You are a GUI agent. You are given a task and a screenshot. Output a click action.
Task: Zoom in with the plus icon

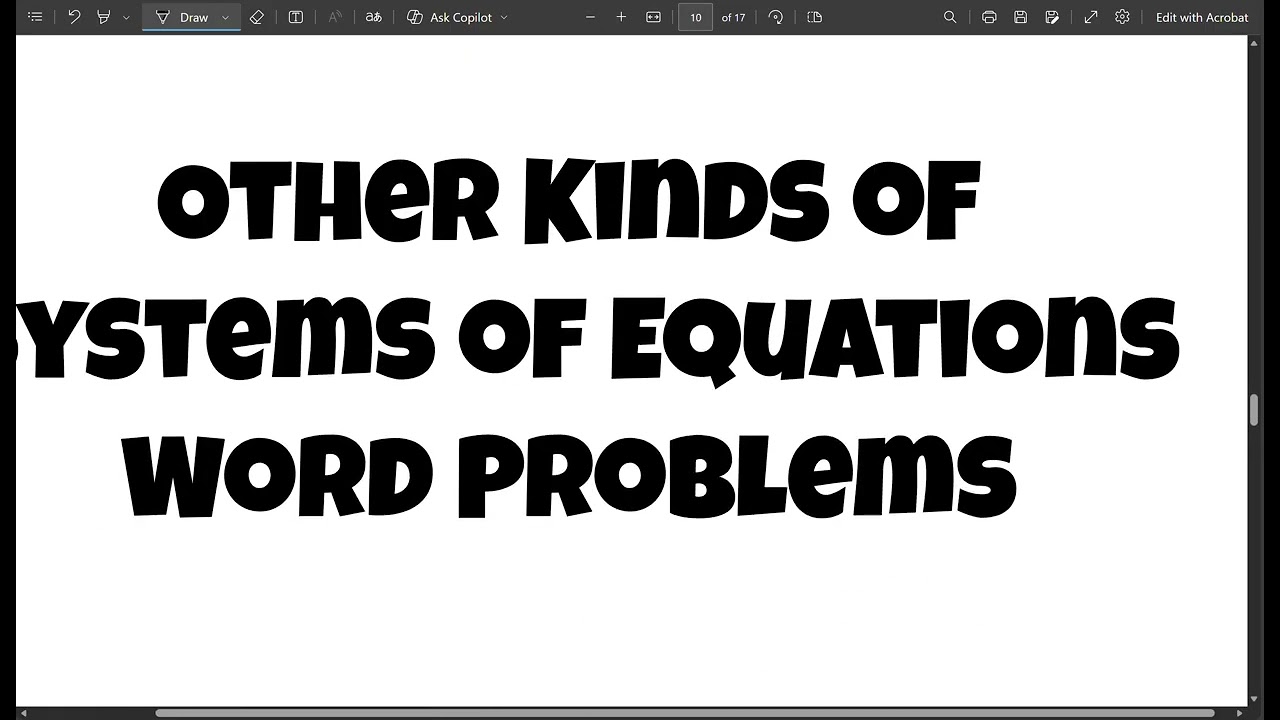[x=621, y=17]
